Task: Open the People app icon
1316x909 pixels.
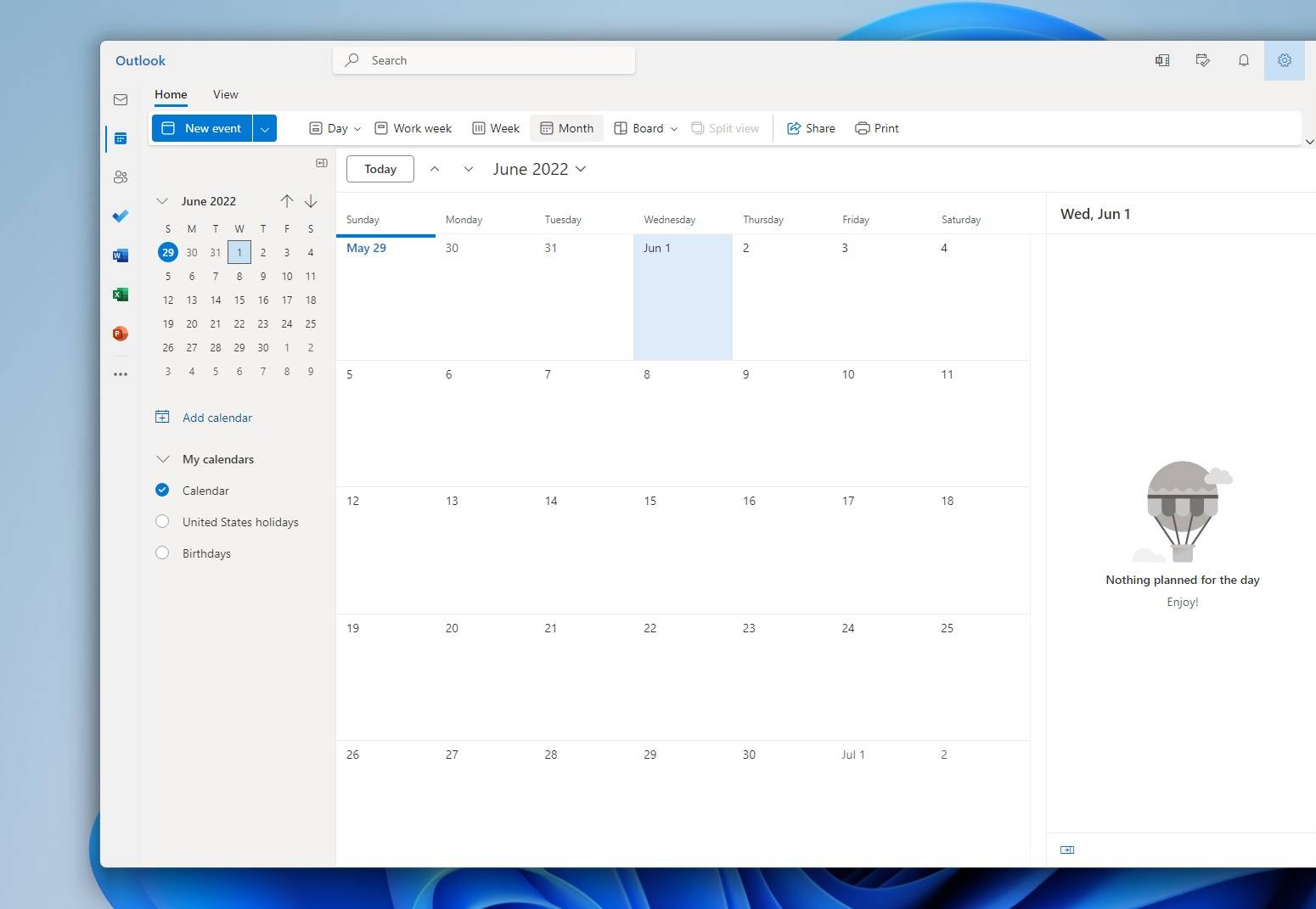Action: 120,177
